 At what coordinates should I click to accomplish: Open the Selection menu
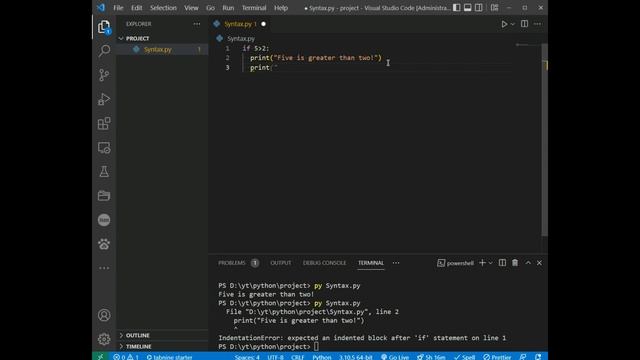click(x=163, y=8)
